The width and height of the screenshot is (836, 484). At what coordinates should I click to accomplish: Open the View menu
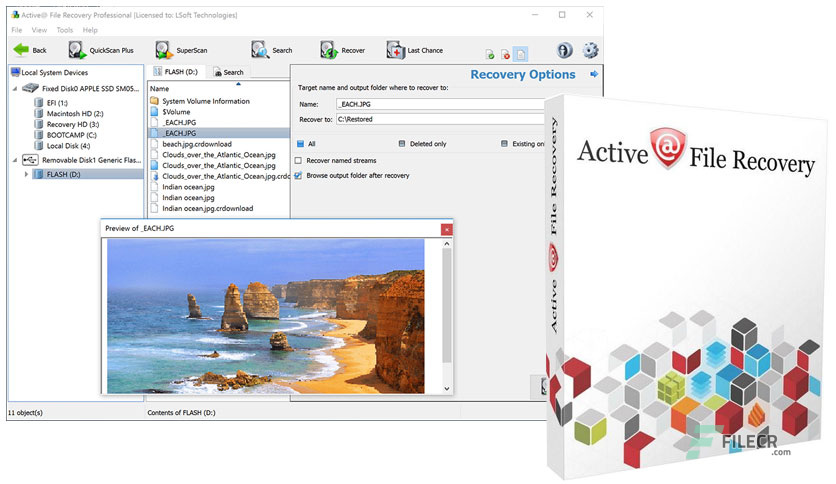click(39, 30)
